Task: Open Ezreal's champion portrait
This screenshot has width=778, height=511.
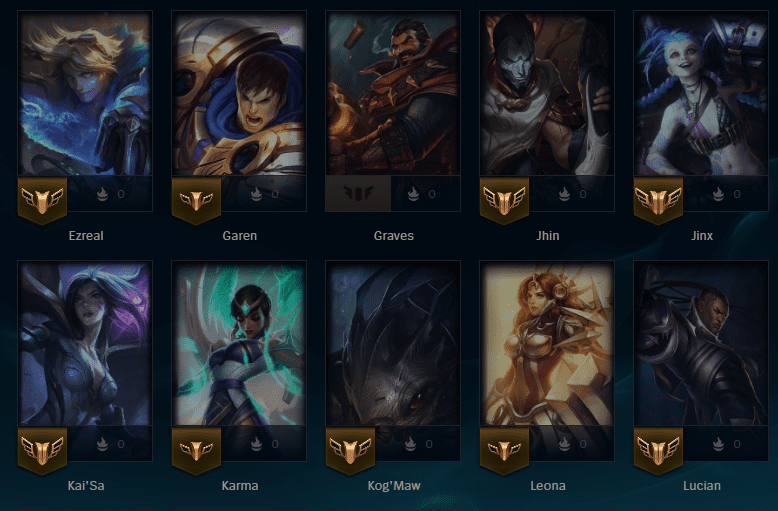Action: pyautogui.click(x=85, y=93)
